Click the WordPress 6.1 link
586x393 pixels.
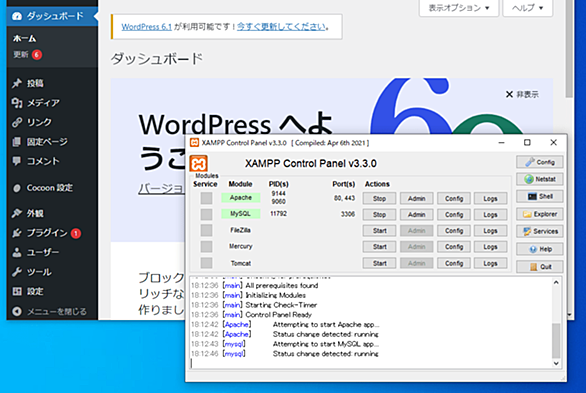click(x=146, y=27)
